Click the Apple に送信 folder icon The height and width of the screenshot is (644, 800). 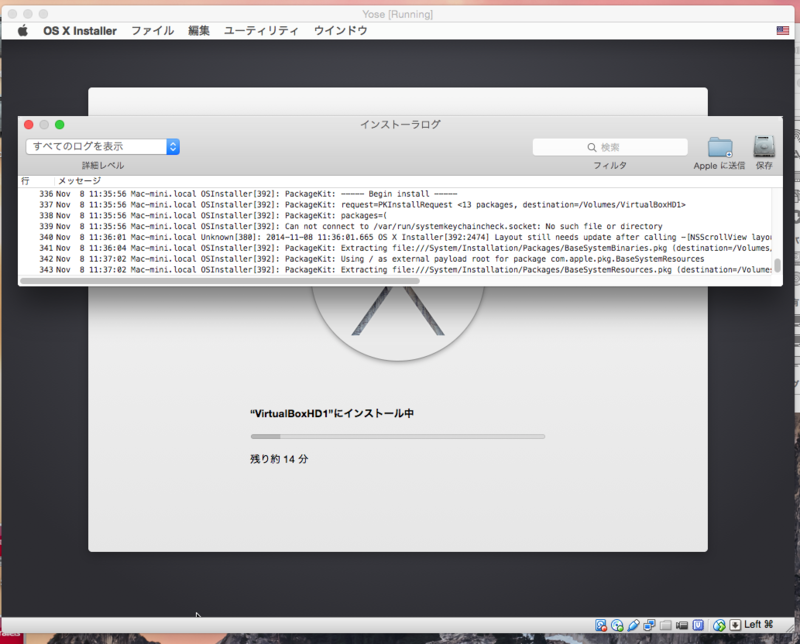(x=720, y=147)
